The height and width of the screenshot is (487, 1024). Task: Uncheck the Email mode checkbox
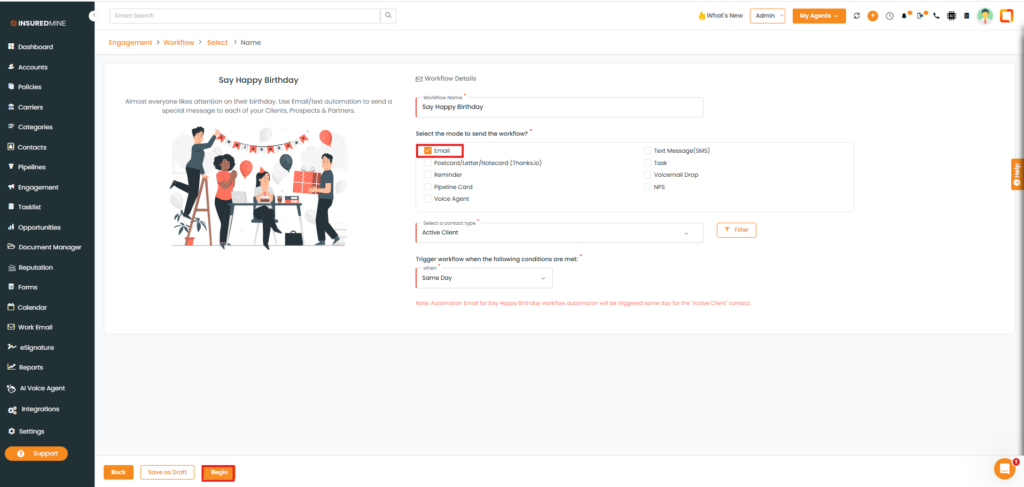[428, 151]
